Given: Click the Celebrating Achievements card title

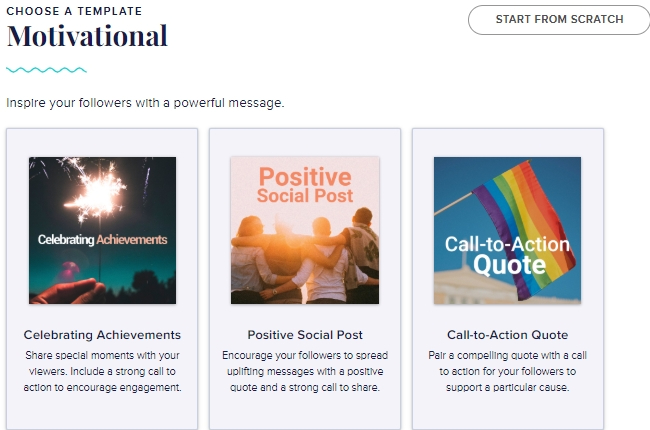Looking at the screenshot, I should 102,335.
